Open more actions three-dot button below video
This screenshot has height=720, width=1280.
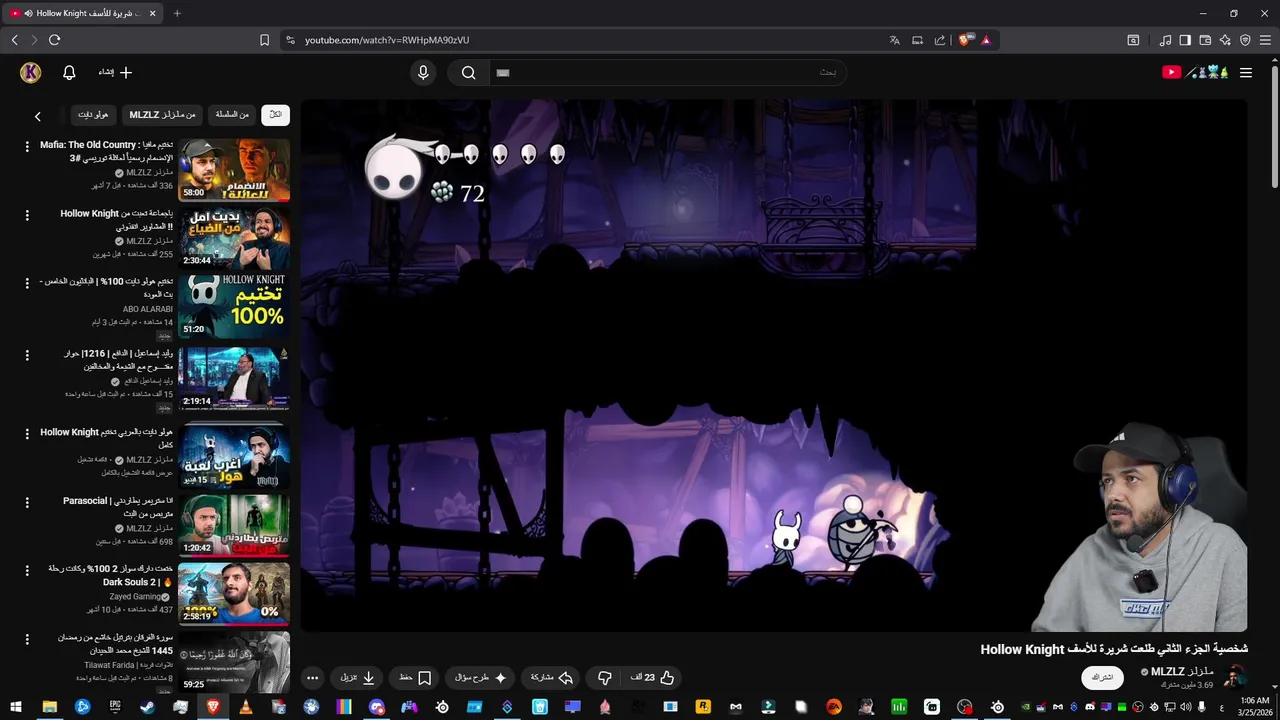pyautogui.click(x=313, y=677)
